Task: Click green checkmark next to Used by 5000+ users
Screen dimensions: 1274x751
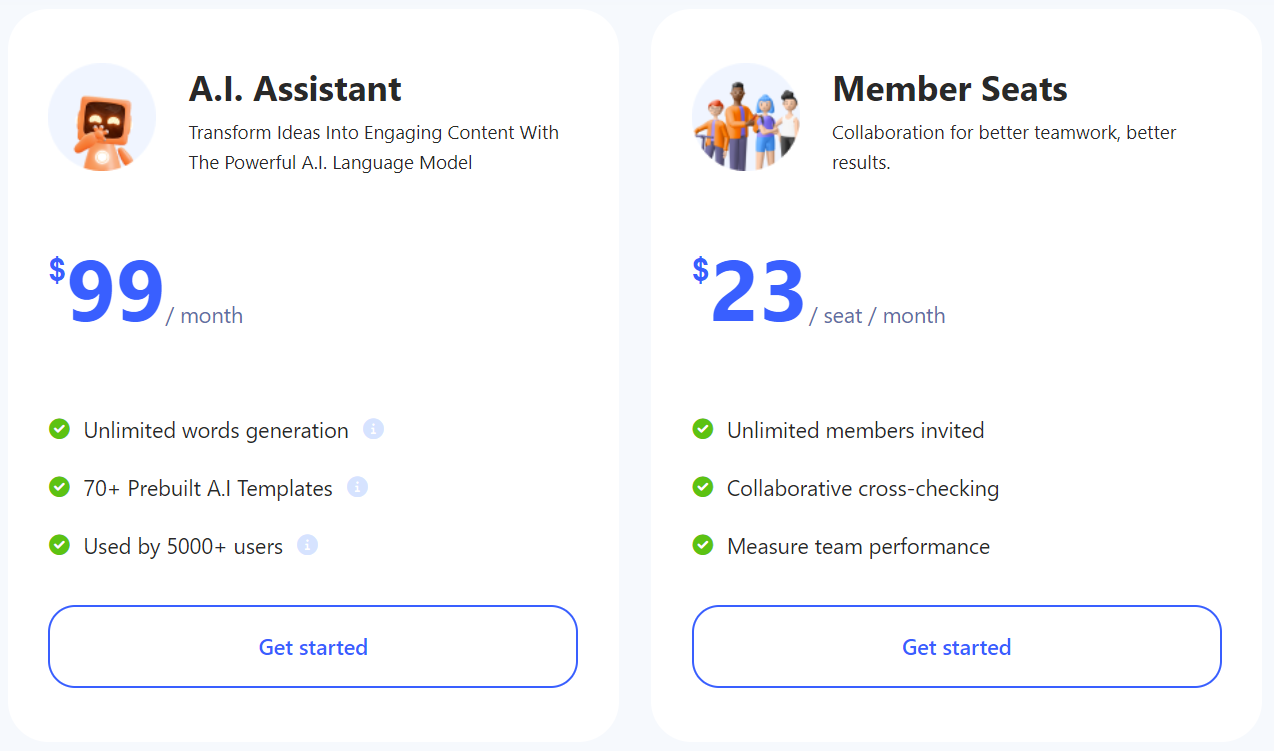Action: coord(59,545)
